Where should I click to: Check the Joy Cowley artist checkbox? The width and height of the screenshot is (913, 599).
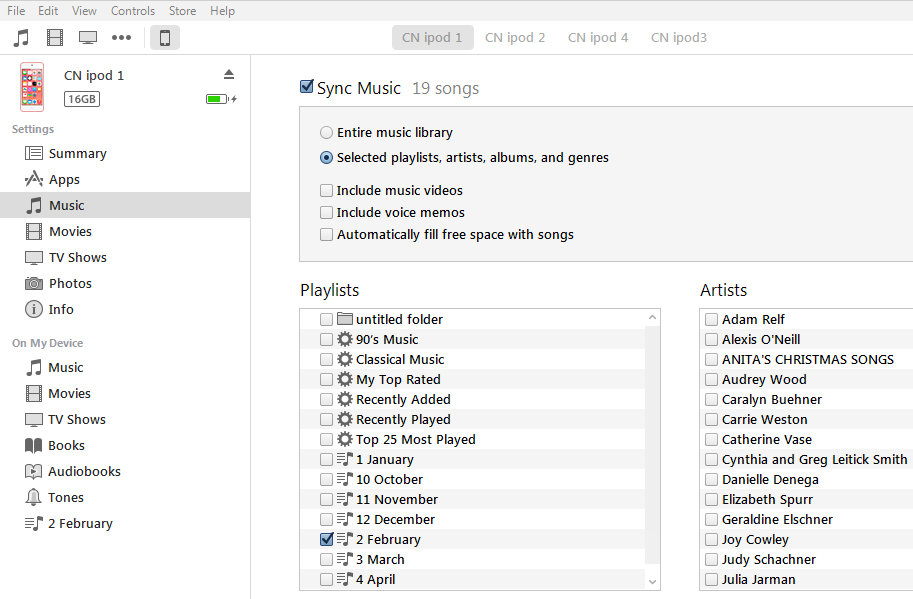pos(711,540)
